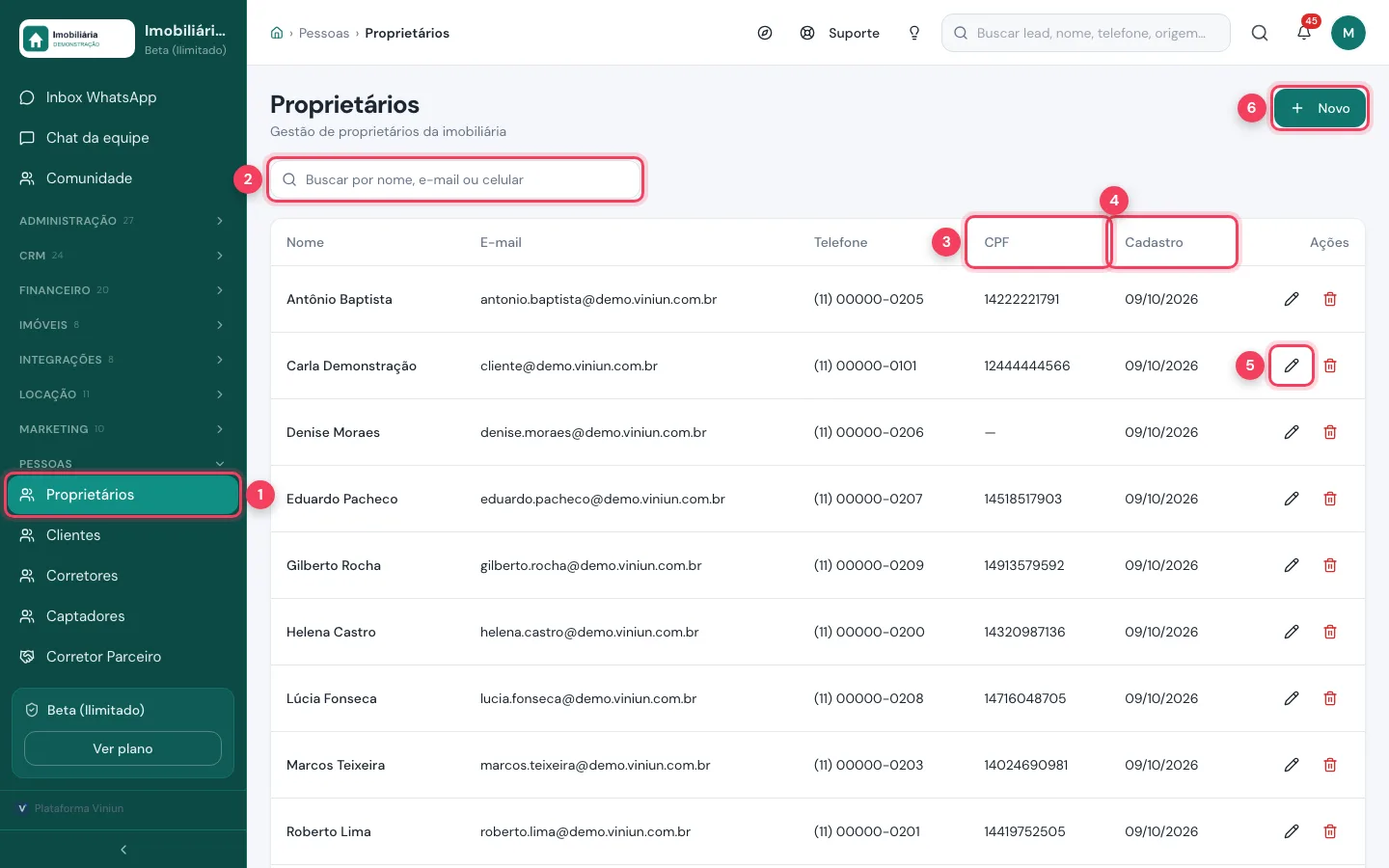
Task: Collapse the sidebar with the bottom chevron
Action: (123, 850)
